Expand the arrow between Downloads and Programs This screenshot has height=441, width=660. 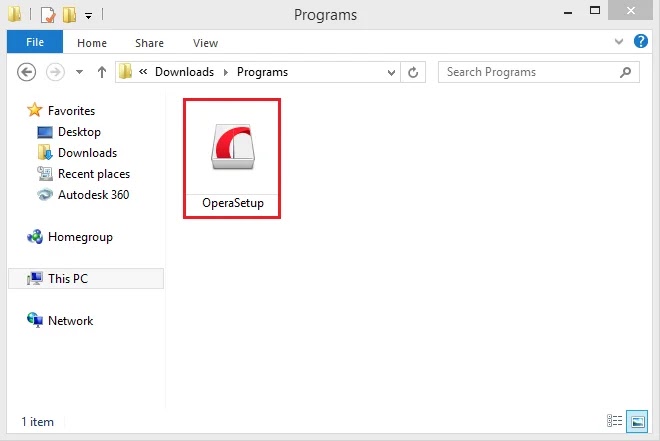(x=226, y=72)
